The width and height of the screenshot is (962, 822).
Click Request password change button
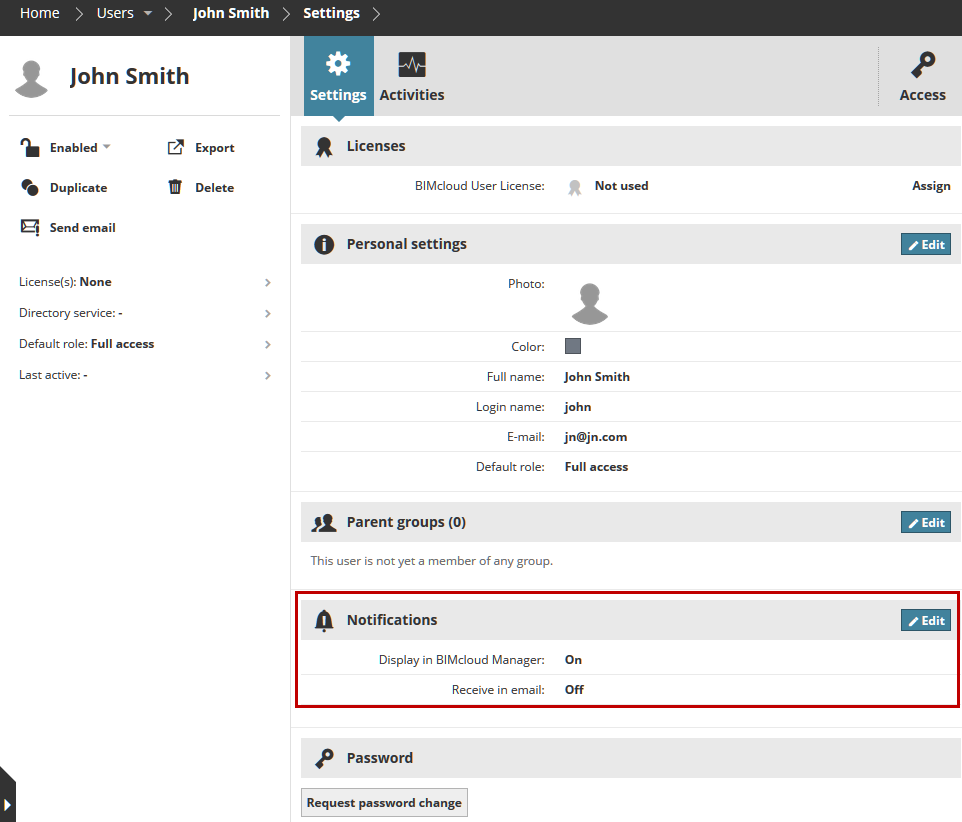[x=384, y=802]
